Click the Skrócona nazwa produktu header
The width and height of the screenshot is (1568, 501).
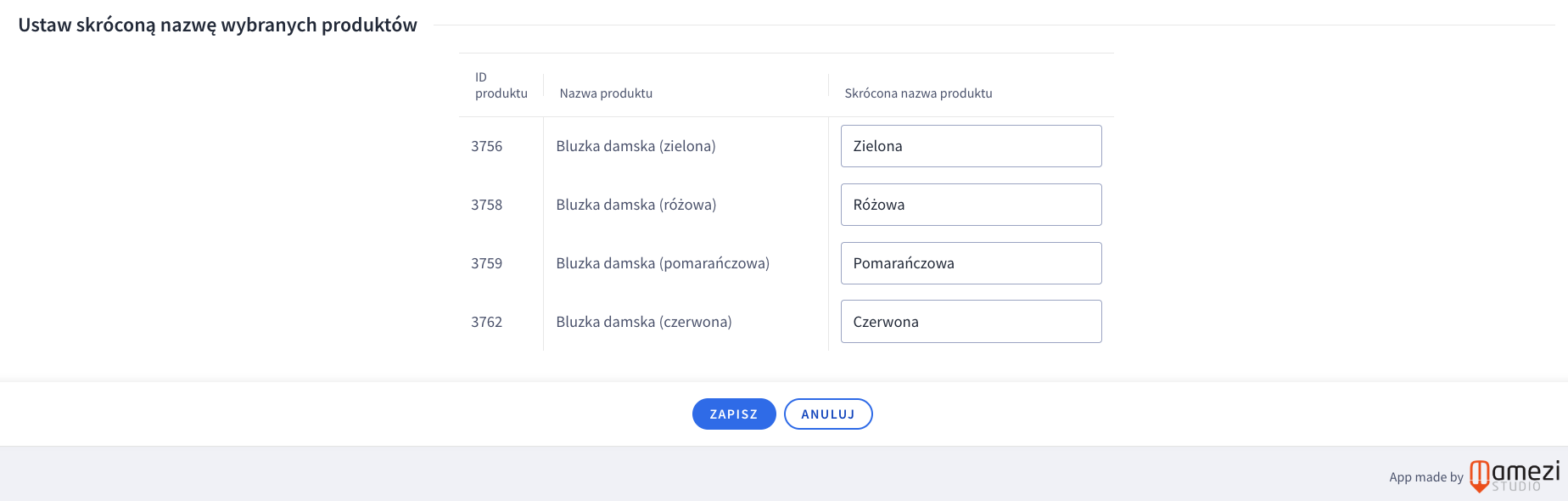(918, 93)
